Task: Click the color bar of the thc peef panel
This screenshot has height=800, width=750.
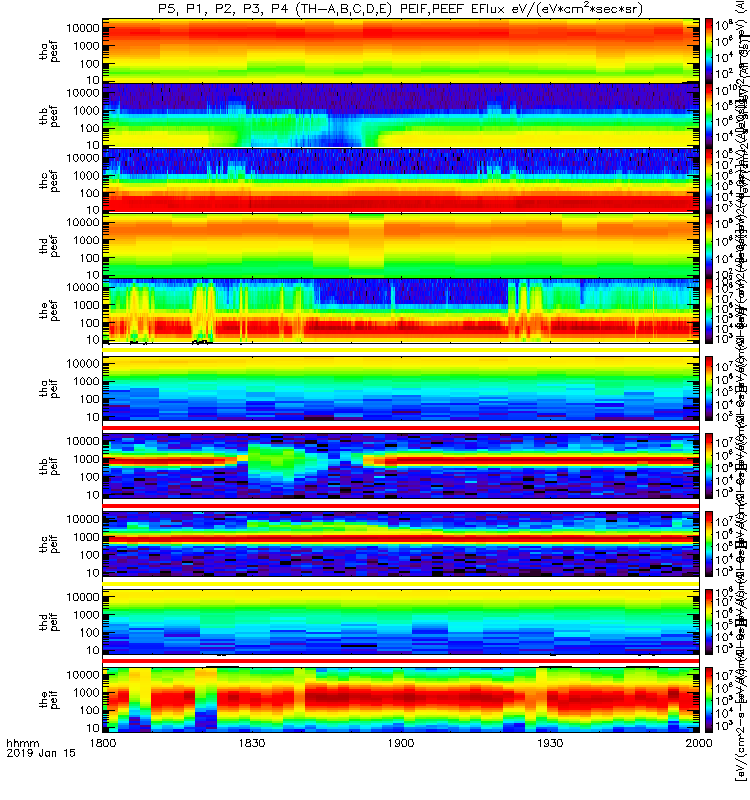Action: (x=709, y=181)
